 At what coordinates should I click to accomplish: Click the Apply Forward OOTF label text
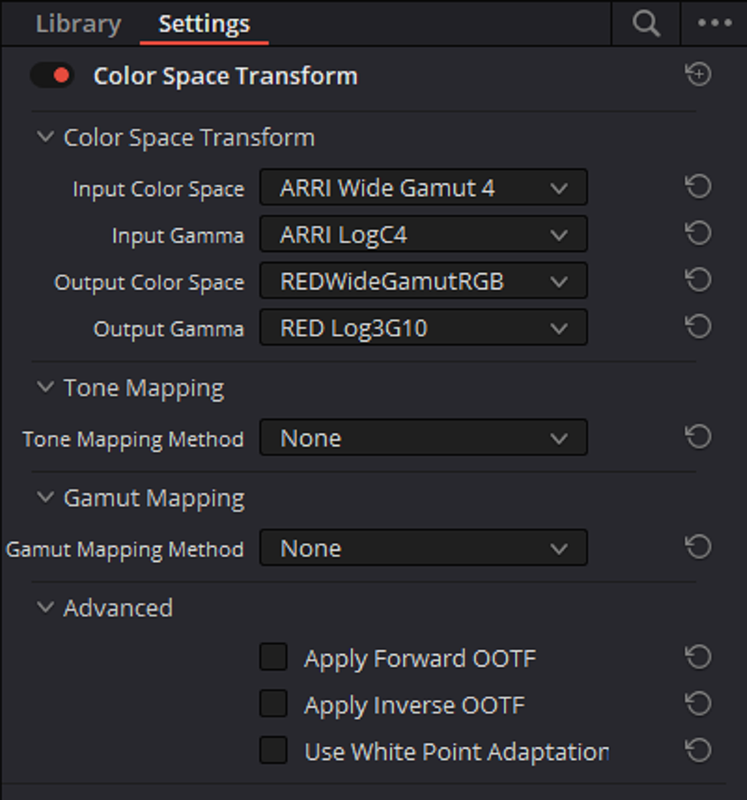click(420, 658)
